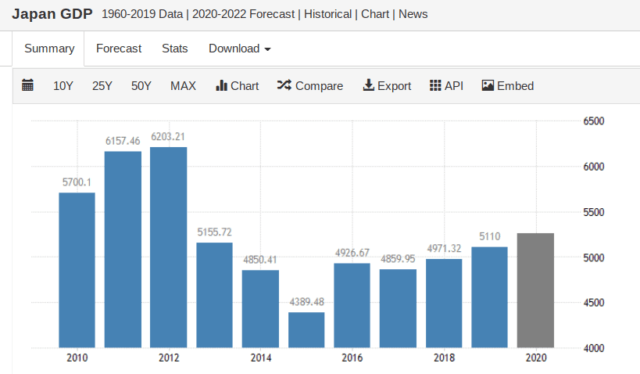Click the 2020 x-axis label
Screen dimensions: 640x374
(x=536, y=358)
